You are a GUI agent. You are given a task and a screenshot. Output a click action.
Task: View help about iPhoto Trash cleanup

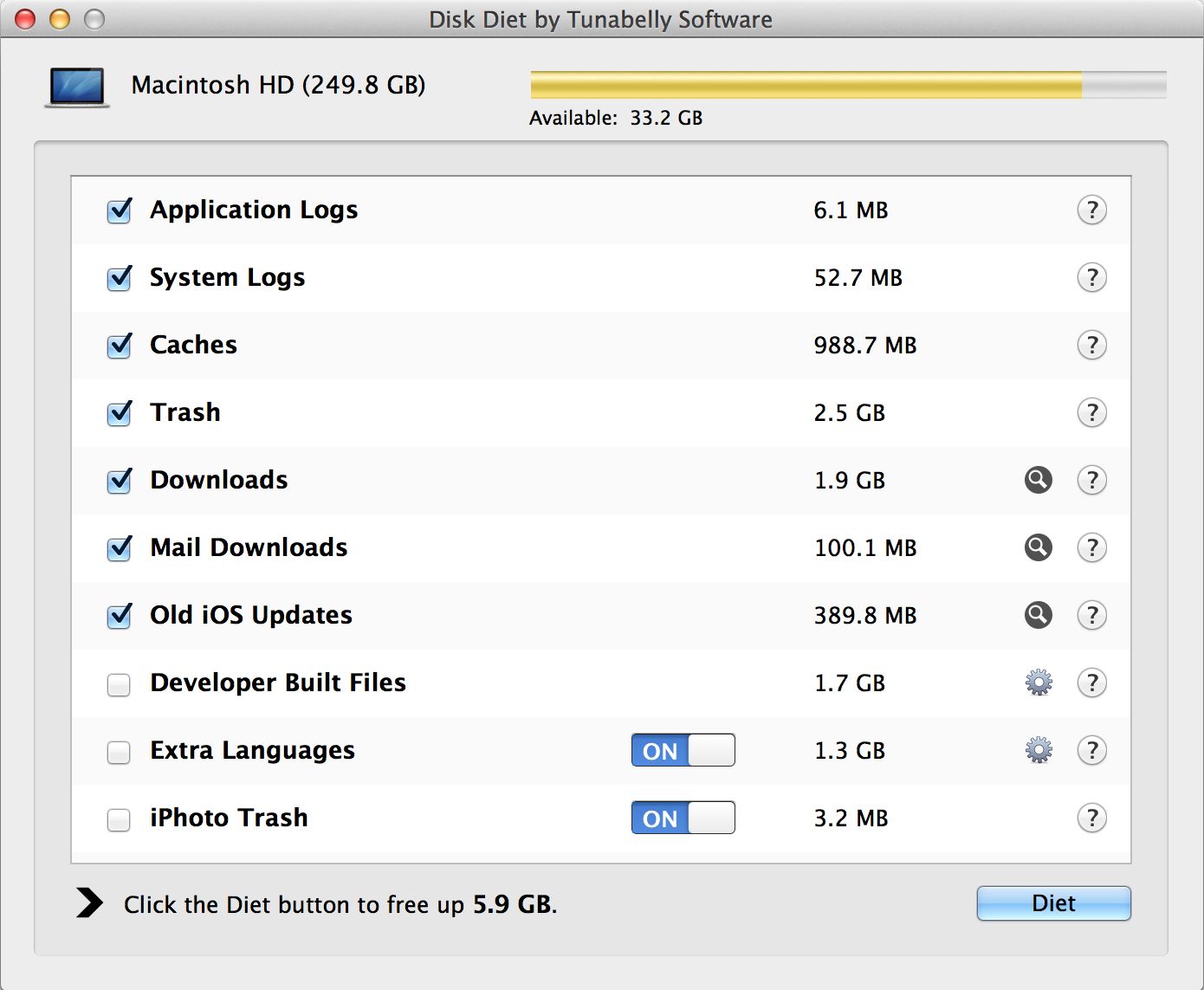pos(1092,818)
